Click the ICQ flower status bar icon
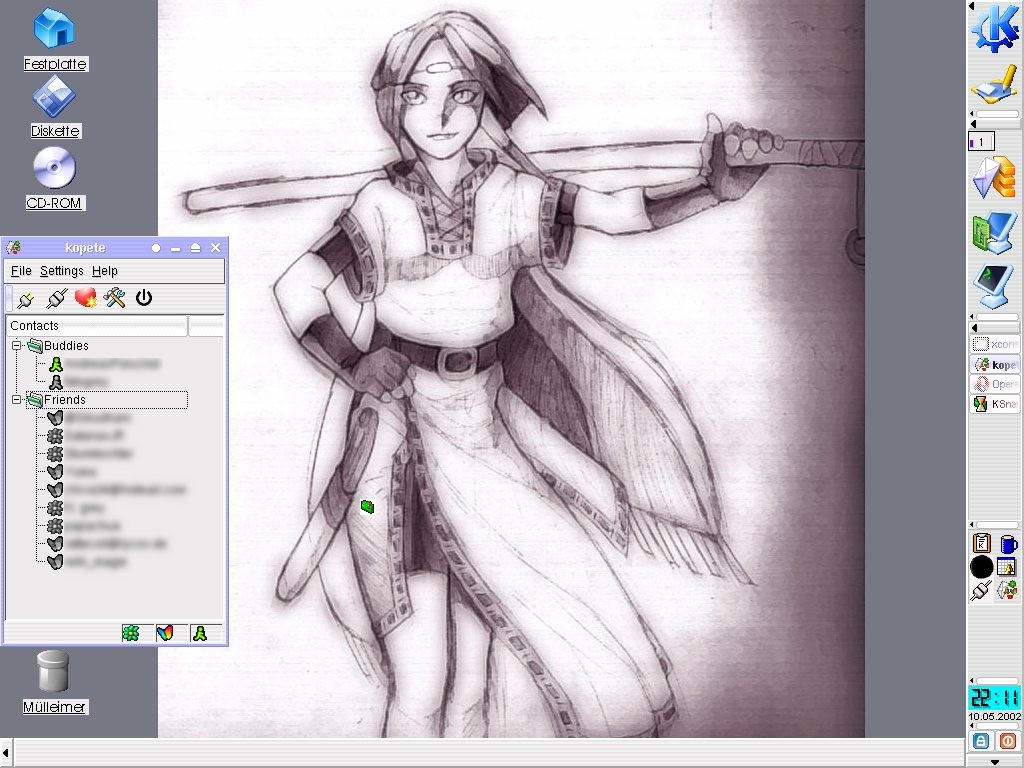The image size is (1024, 768). tap(131, 633)
